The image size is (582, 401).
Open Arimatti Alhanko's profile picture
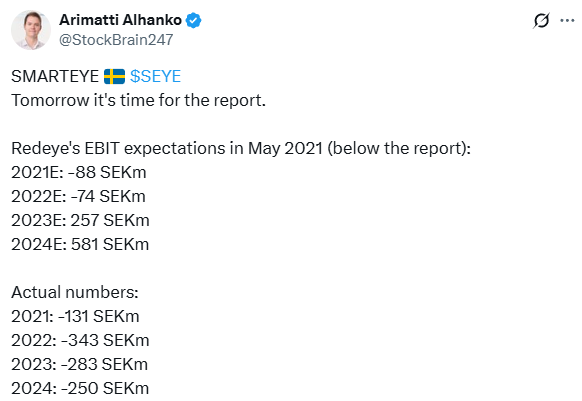[31, 30]
